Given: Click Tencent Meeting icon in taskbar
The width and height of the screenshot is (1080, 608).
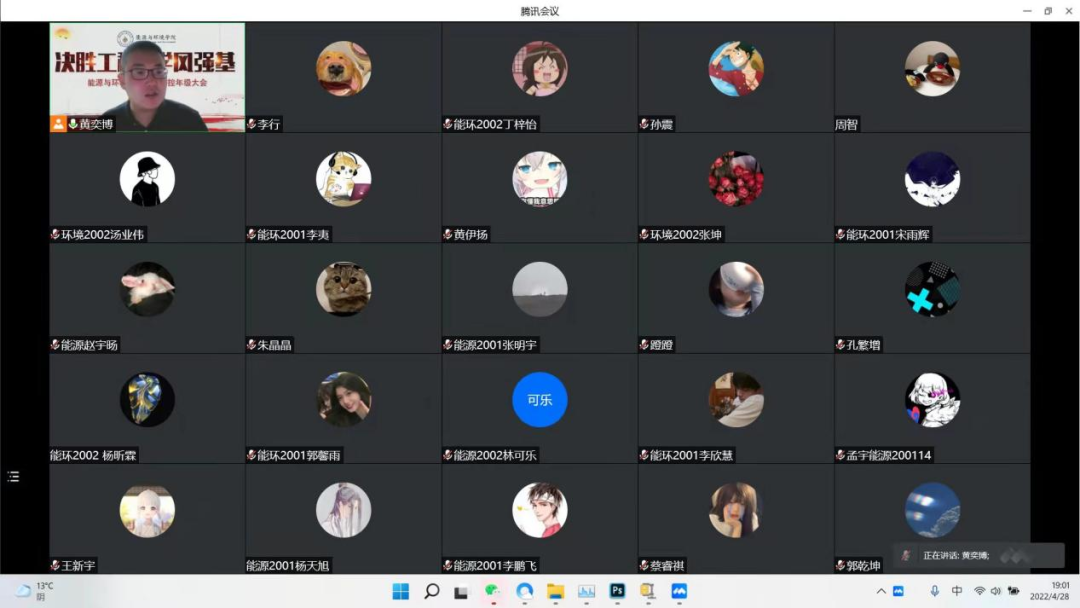Looking at the screenshot, I should click(x=679, y=591).
